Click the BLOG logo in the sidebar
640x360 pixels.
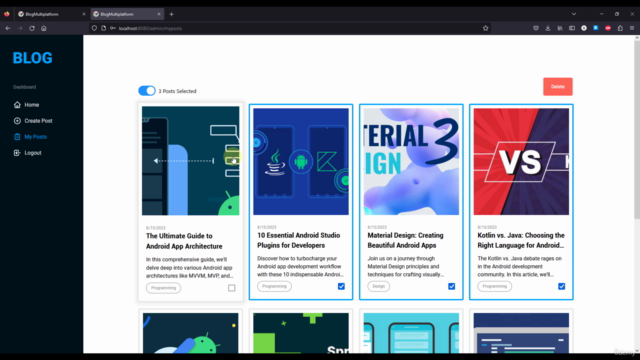click(32, 58)
